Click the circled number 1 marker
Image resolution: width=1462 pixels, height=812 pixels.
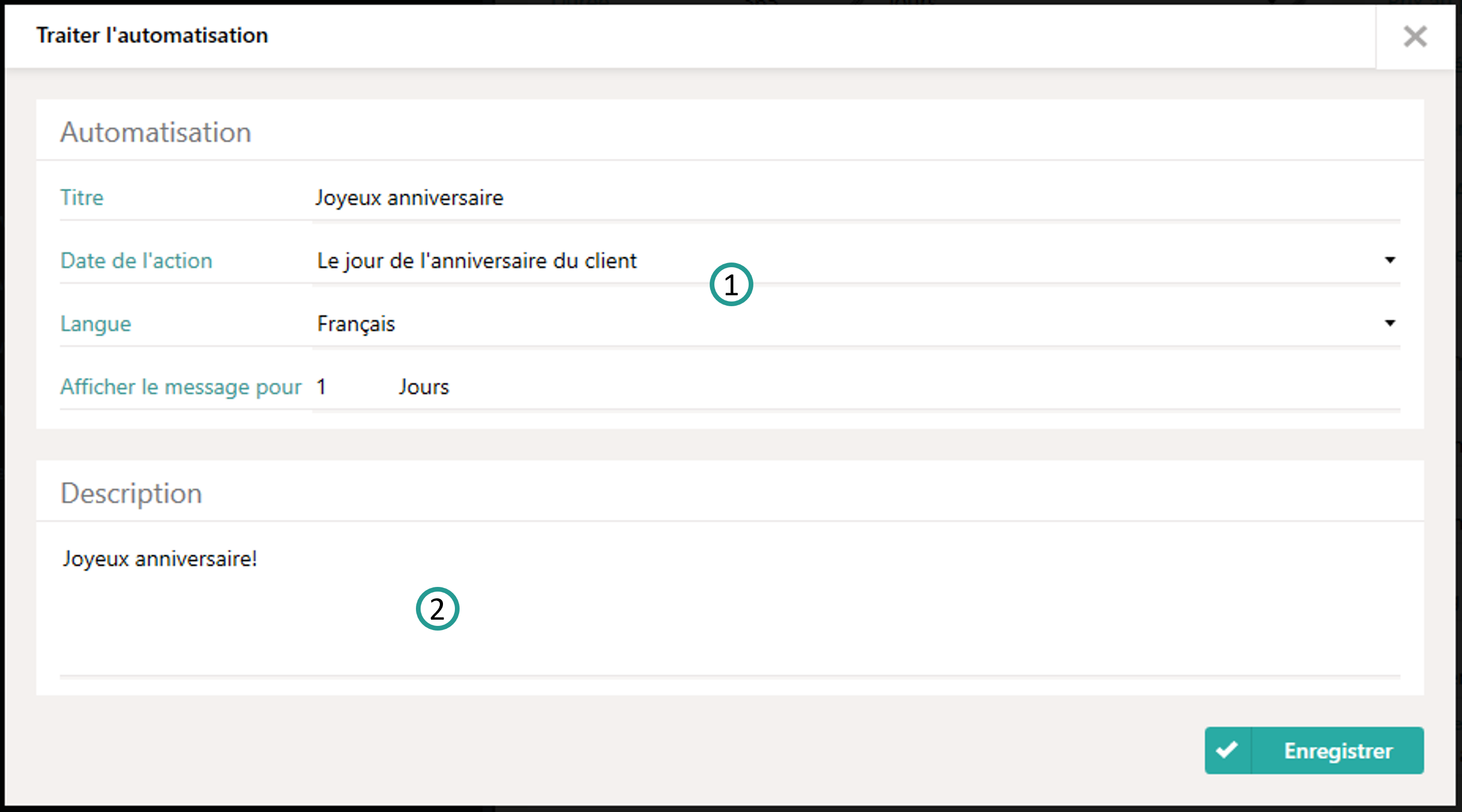click(x=731, y=284)
